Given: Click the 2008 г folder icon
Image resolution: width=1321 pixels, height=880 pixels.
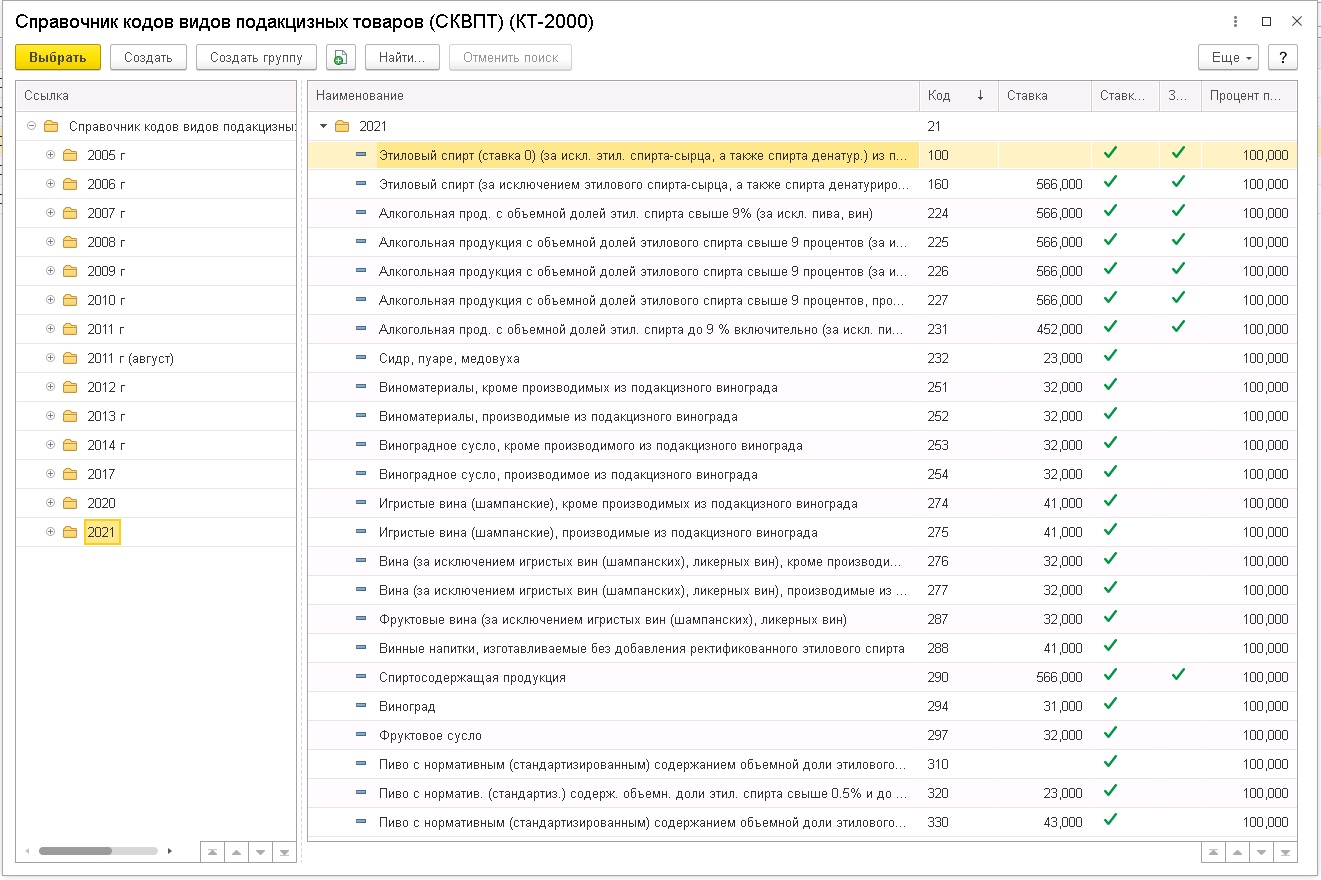Looking at the screenshot, I should pos(70,242).
